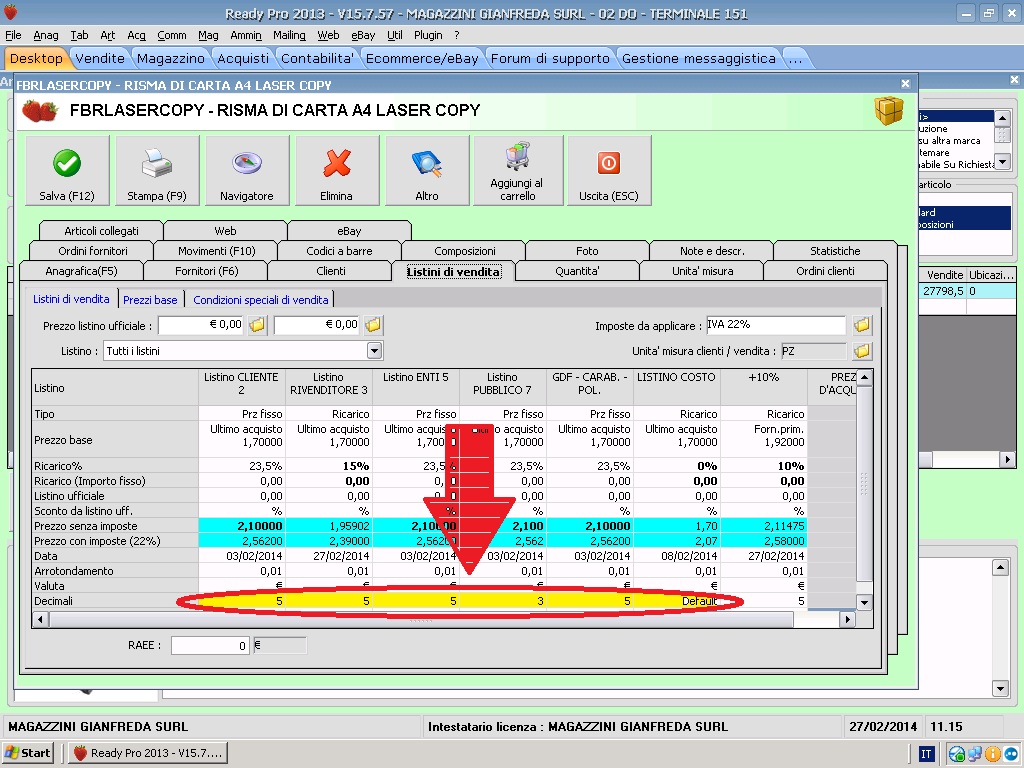
Task: Browse units using the folder next to PZ
Action: 862,351
